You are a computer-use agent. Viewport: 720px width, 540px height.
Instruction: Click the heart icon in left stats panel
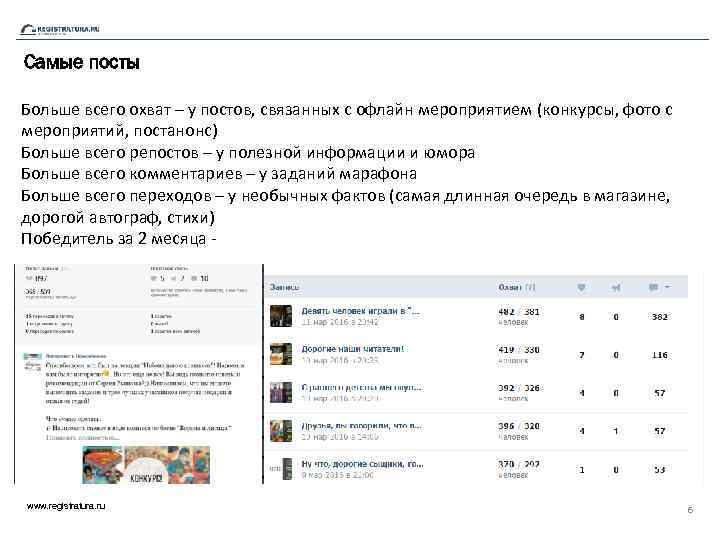154,278
